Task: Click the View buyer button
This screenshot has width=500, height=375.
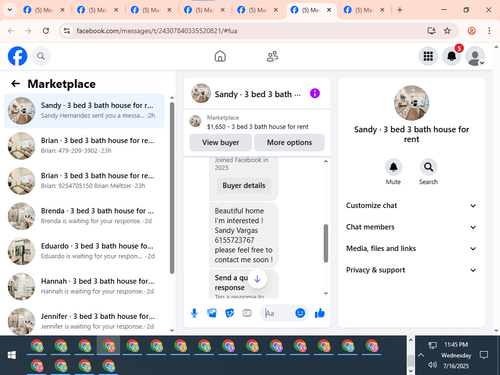Action: (x=220, y=142)
